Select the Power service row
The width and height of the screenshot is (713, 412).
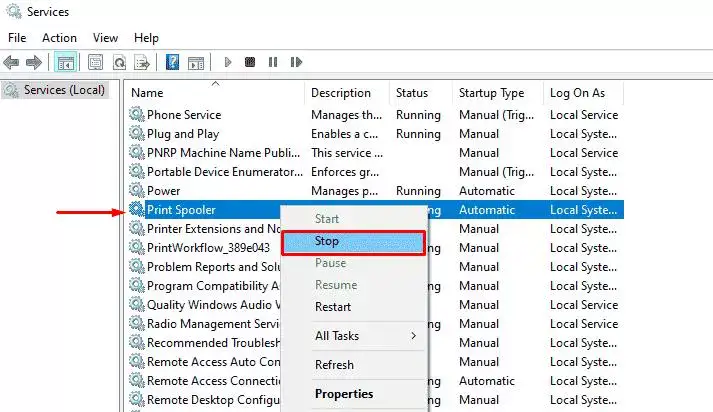point(376,191)
